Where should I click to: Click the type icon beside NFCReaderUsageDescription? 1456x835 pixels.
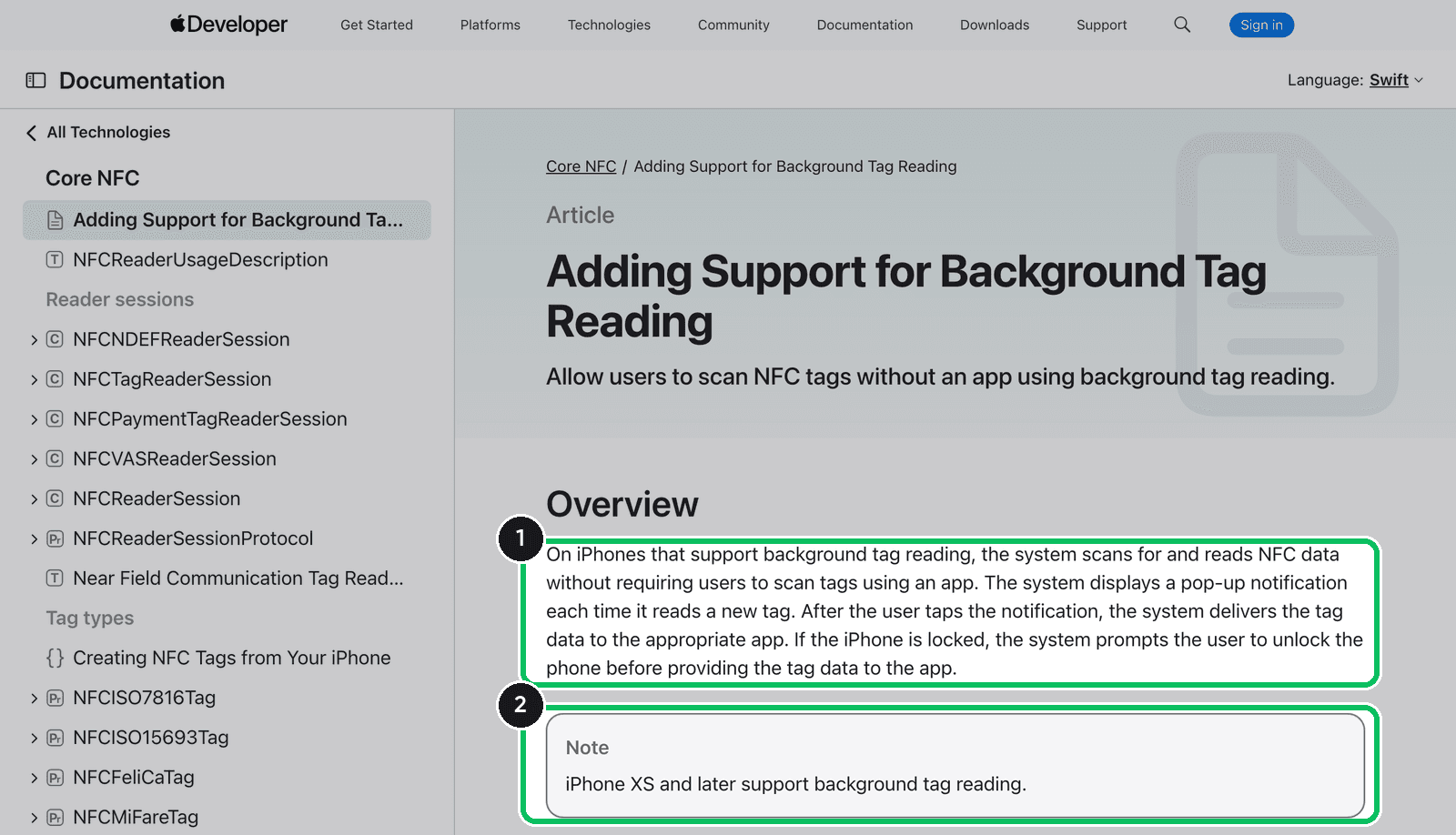coord(55,260)
